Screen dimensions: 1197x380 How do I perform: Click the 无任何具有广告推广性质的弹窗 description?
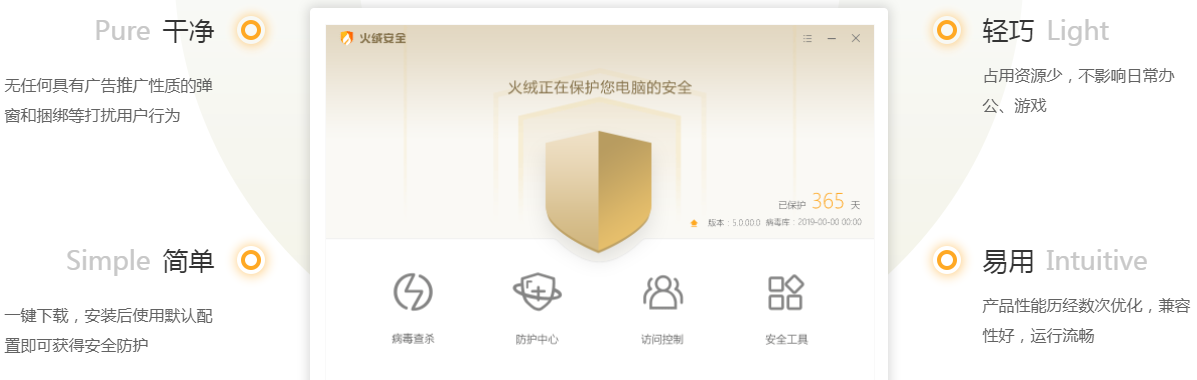coord(108,100)
